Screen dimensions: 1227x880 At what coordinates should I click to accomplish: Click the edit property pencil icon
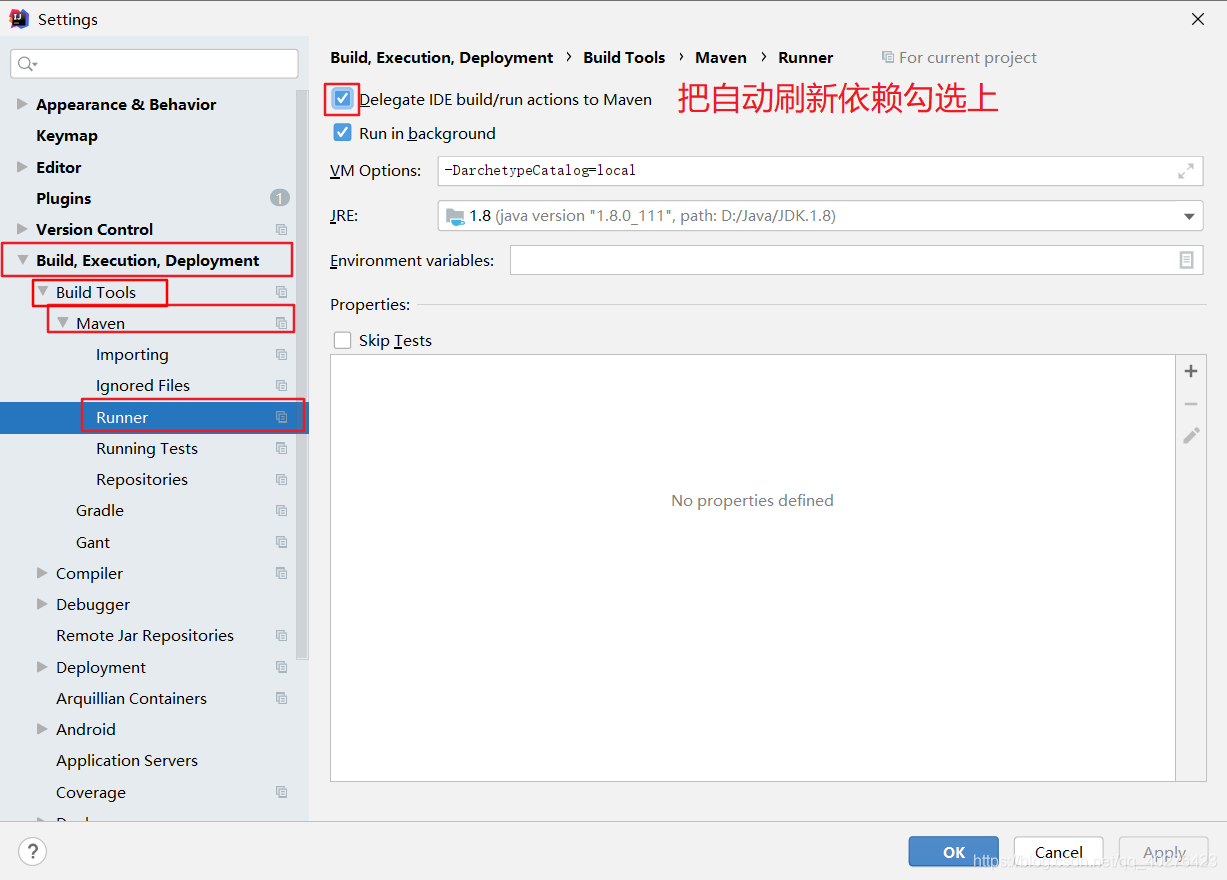[1191, 436]
